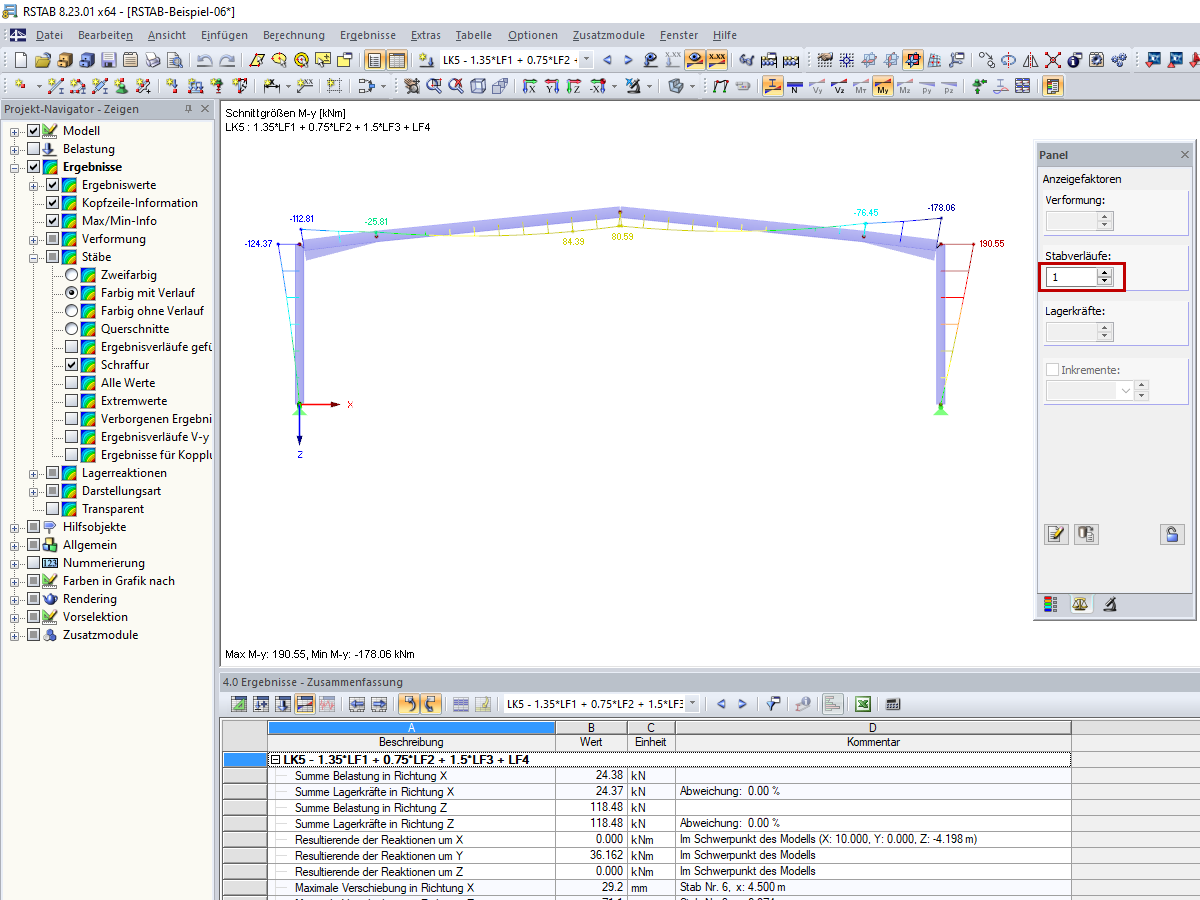
Task: Open the Tabelle menu
Action: (474, 35)
